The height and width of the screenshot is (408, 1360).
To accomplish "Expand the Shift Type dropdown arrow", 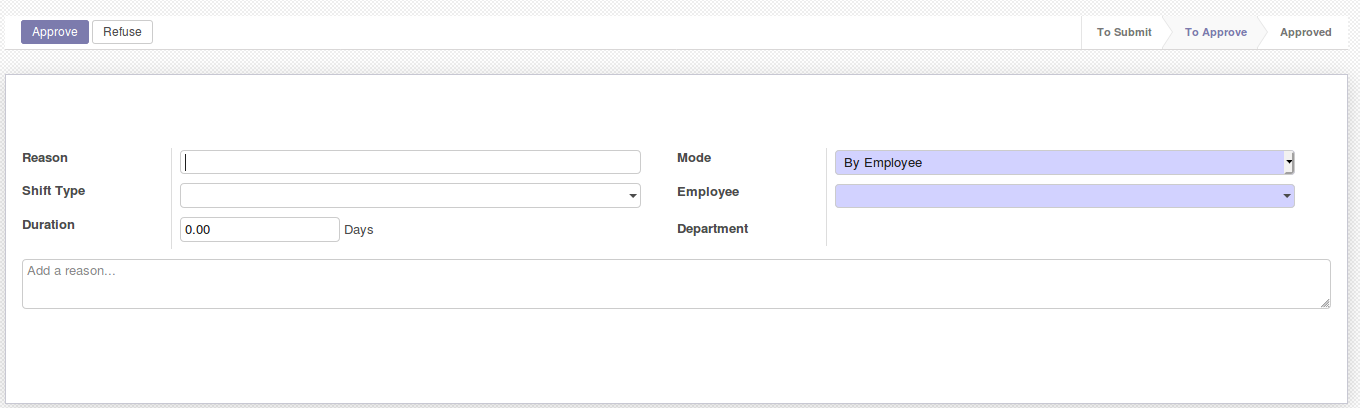I will pyautogui.click(x=633, y=196).
